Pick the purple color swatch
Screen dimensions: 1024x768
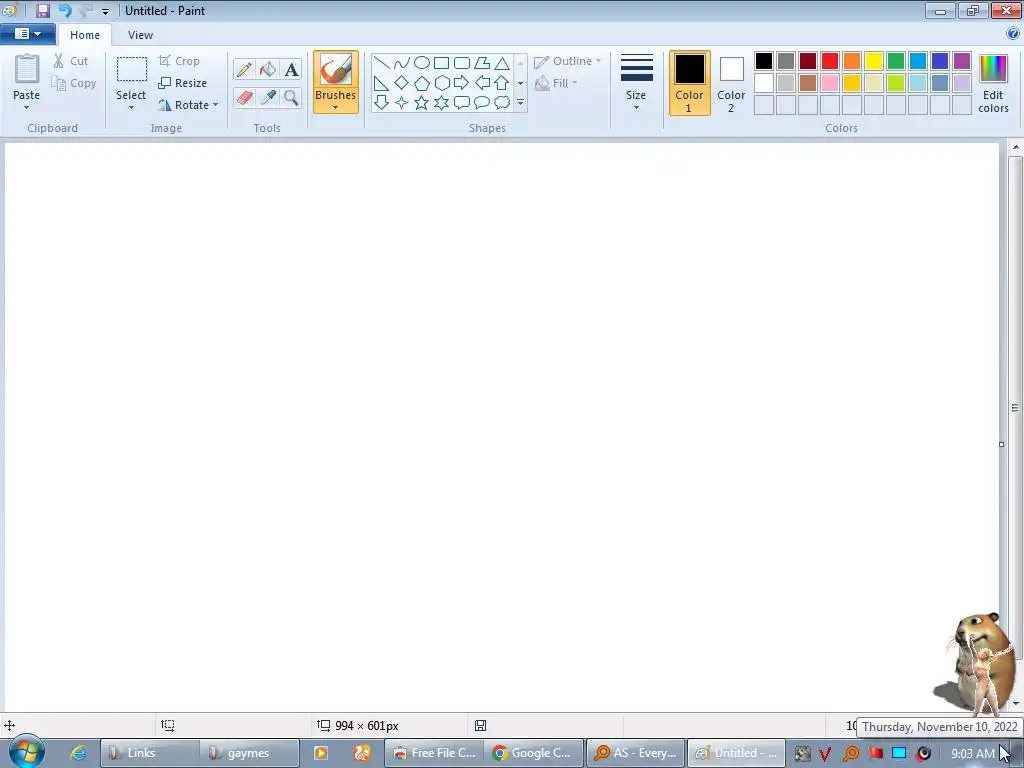tap(962, 61)
